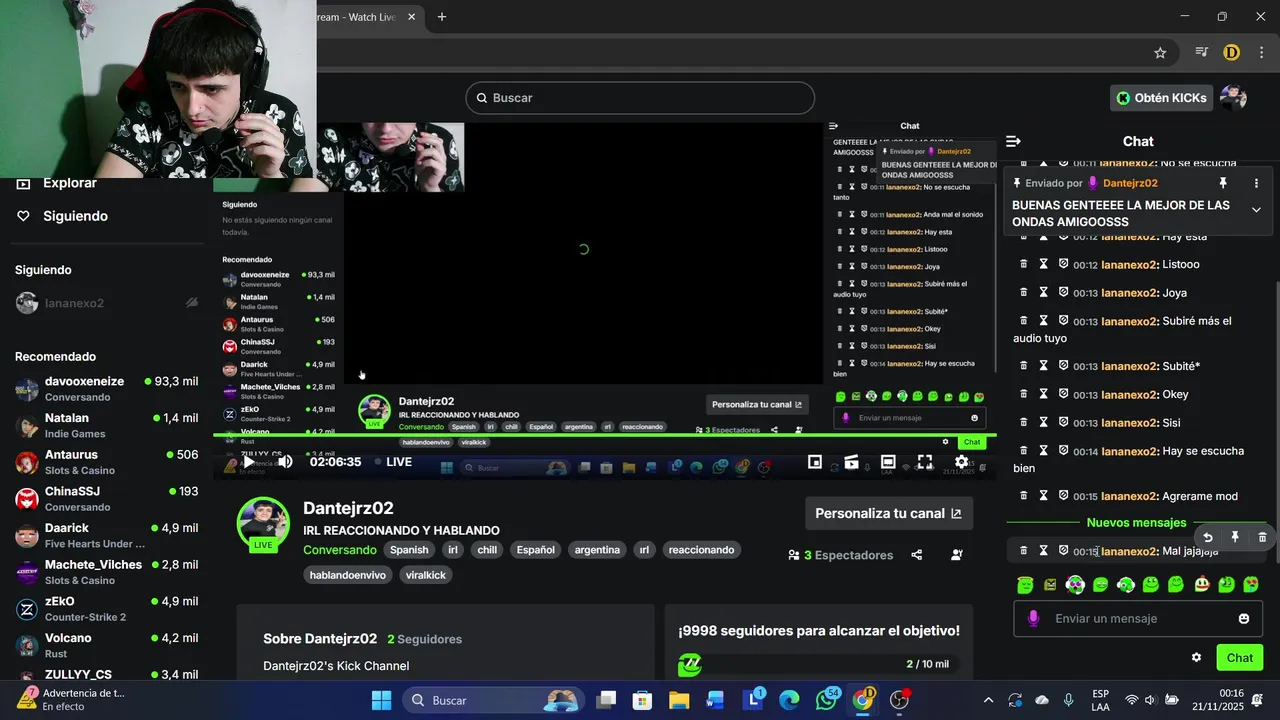Open a new browser tab
Screen dimensions: 1280x720
(x=442, y=17)
